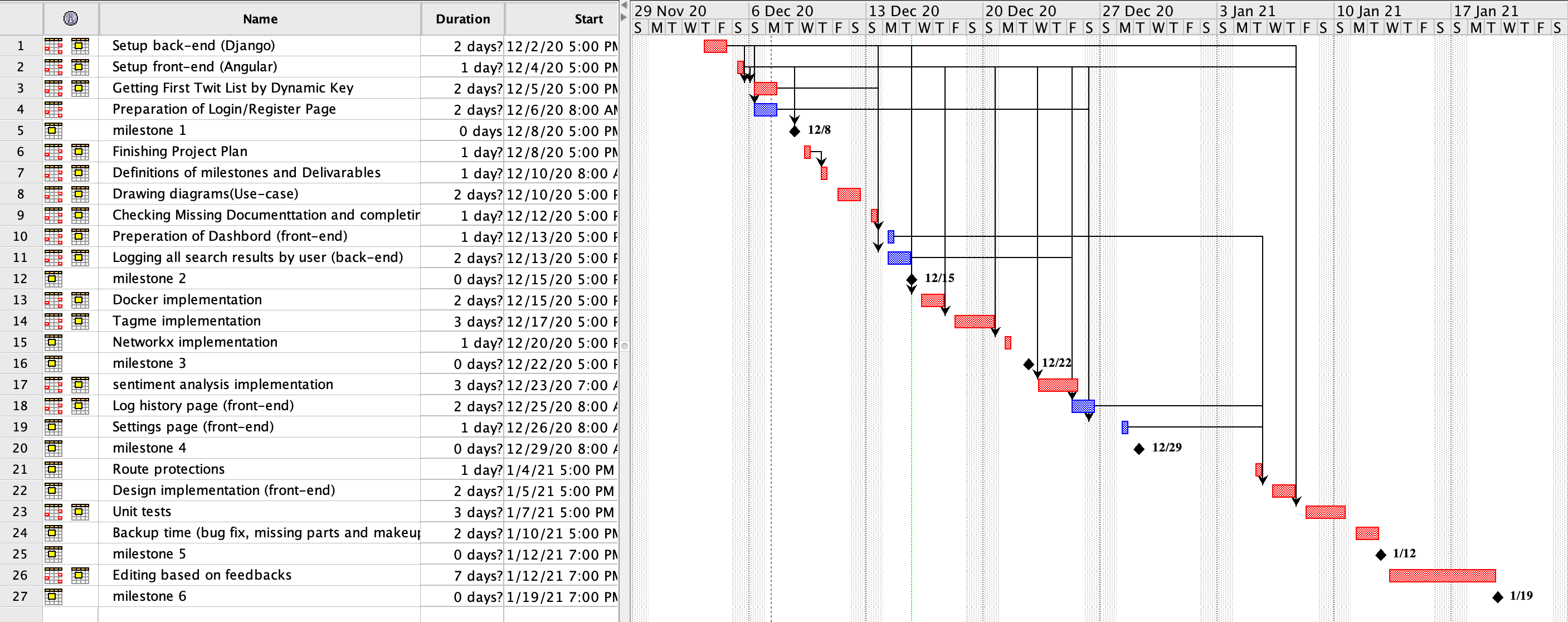Select the 12/8 milestone diamond in the chart

pos(795,132)
